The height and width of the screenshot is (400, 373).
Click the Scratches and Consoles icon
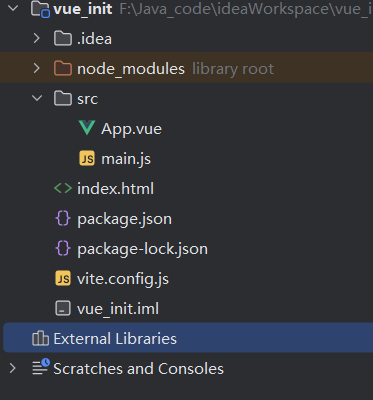click(41, 367)
